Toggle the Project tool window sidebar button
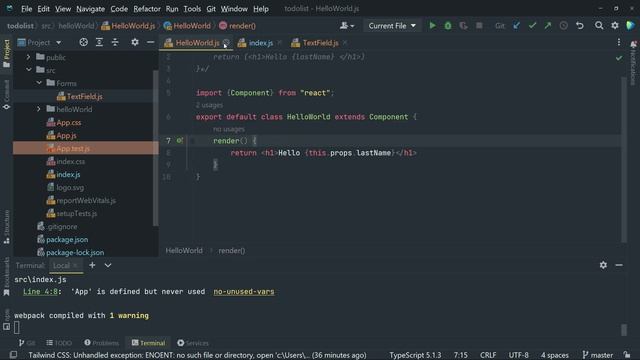The image size is (640, 360). point(7,54)
